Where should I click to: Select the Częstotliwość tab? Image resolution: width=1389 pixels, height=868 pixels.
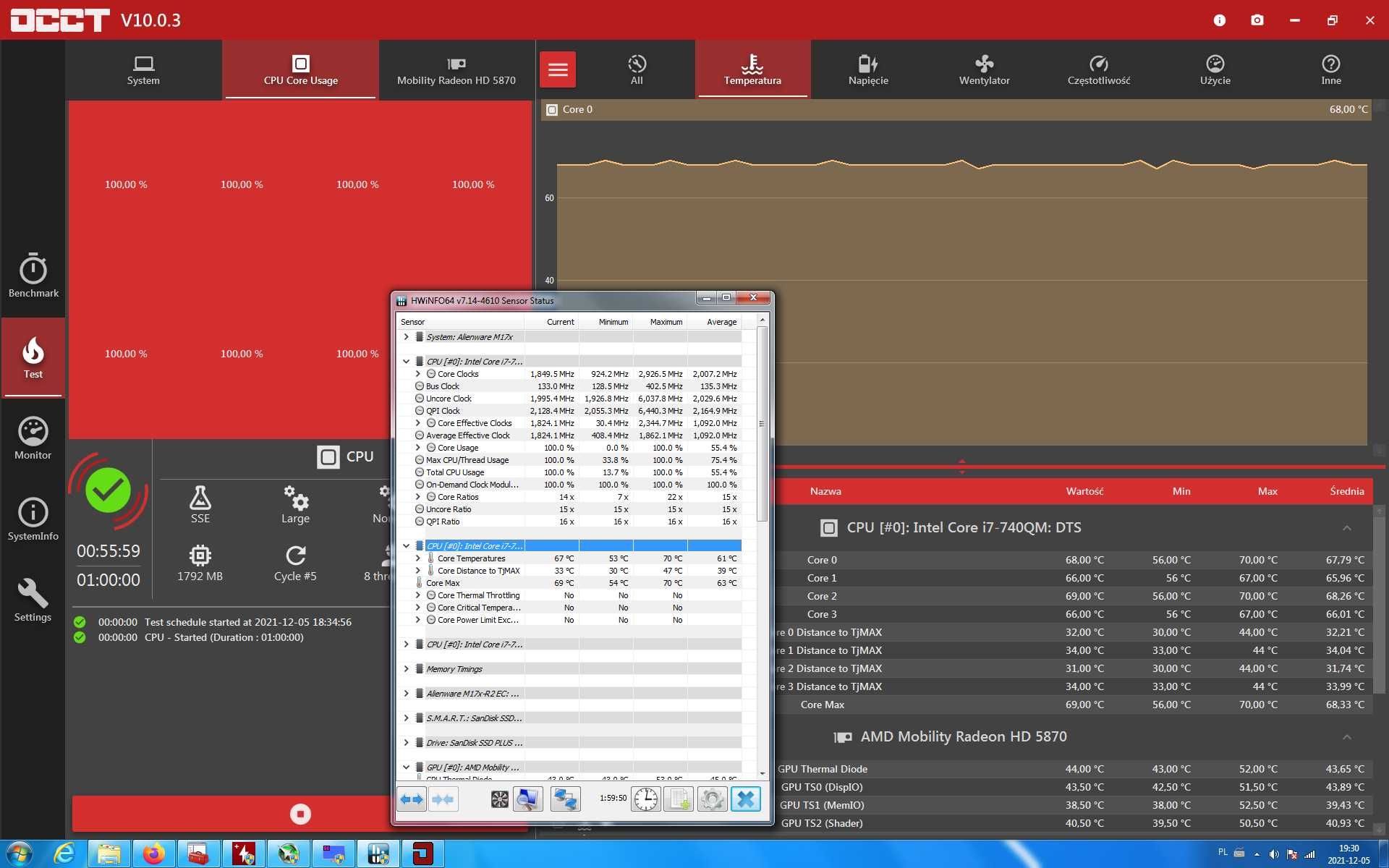(1099, 70)
